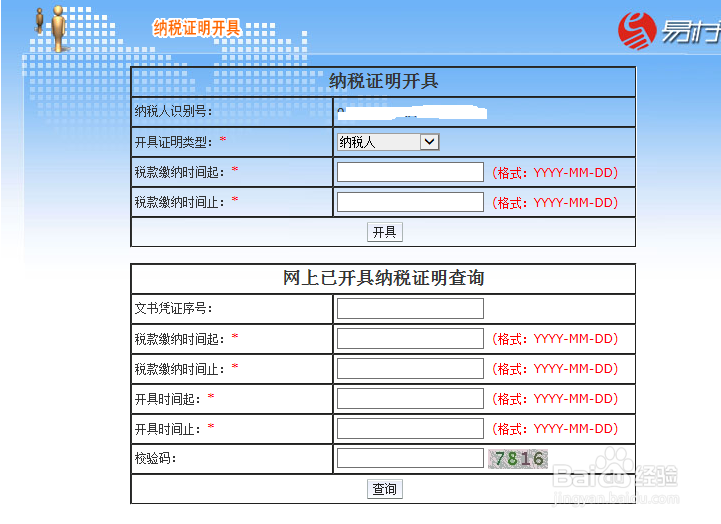721x524 pixels.
Task: Click the 税款缴纳时间止 field in the query form
Action: tap(410, 368)
